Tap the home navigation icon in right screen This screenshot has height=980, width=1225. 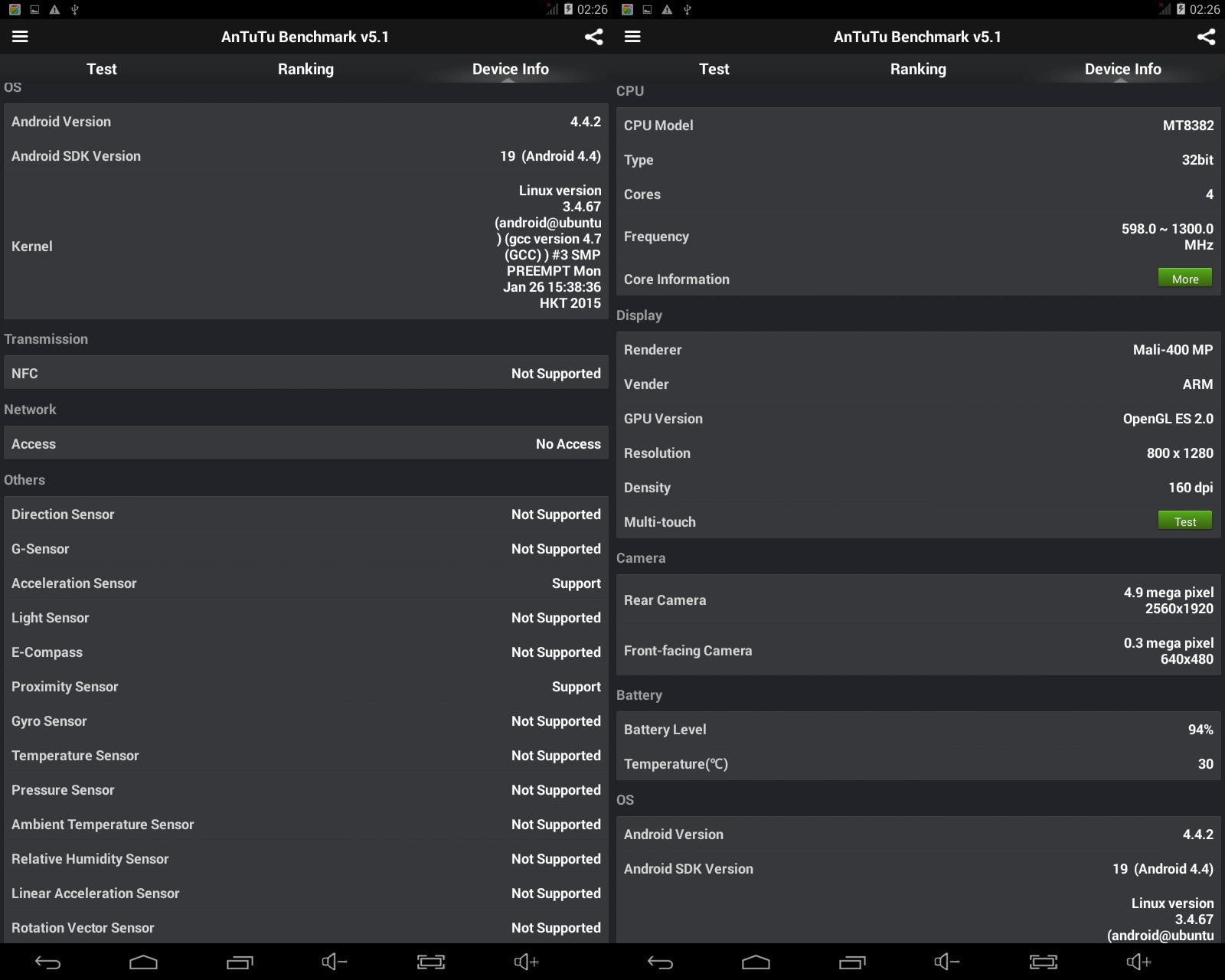(756, 962)
